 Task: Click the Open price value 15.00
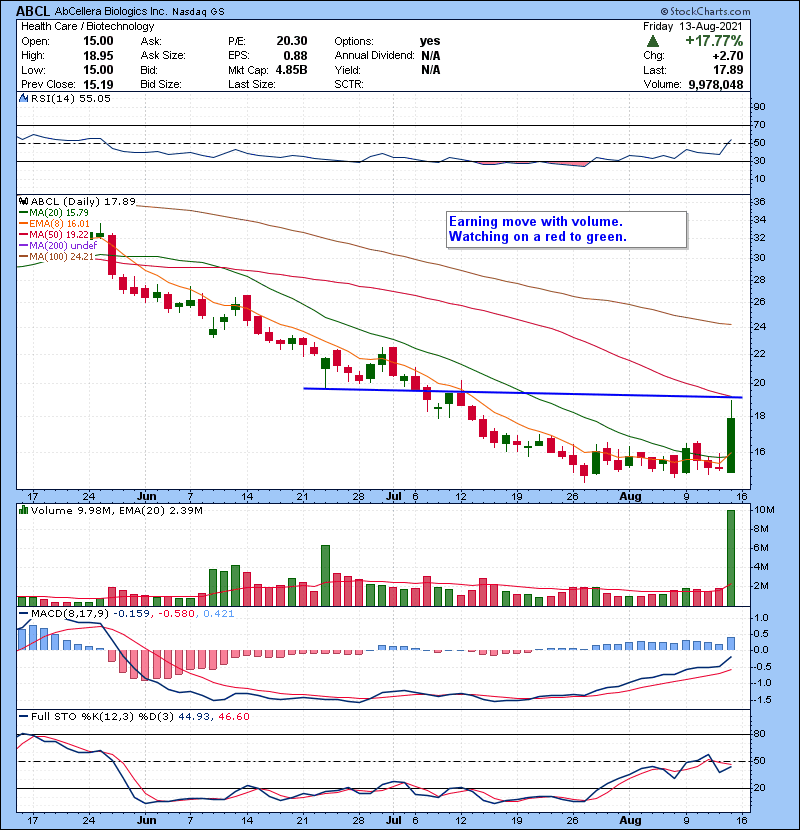[98, 41]
